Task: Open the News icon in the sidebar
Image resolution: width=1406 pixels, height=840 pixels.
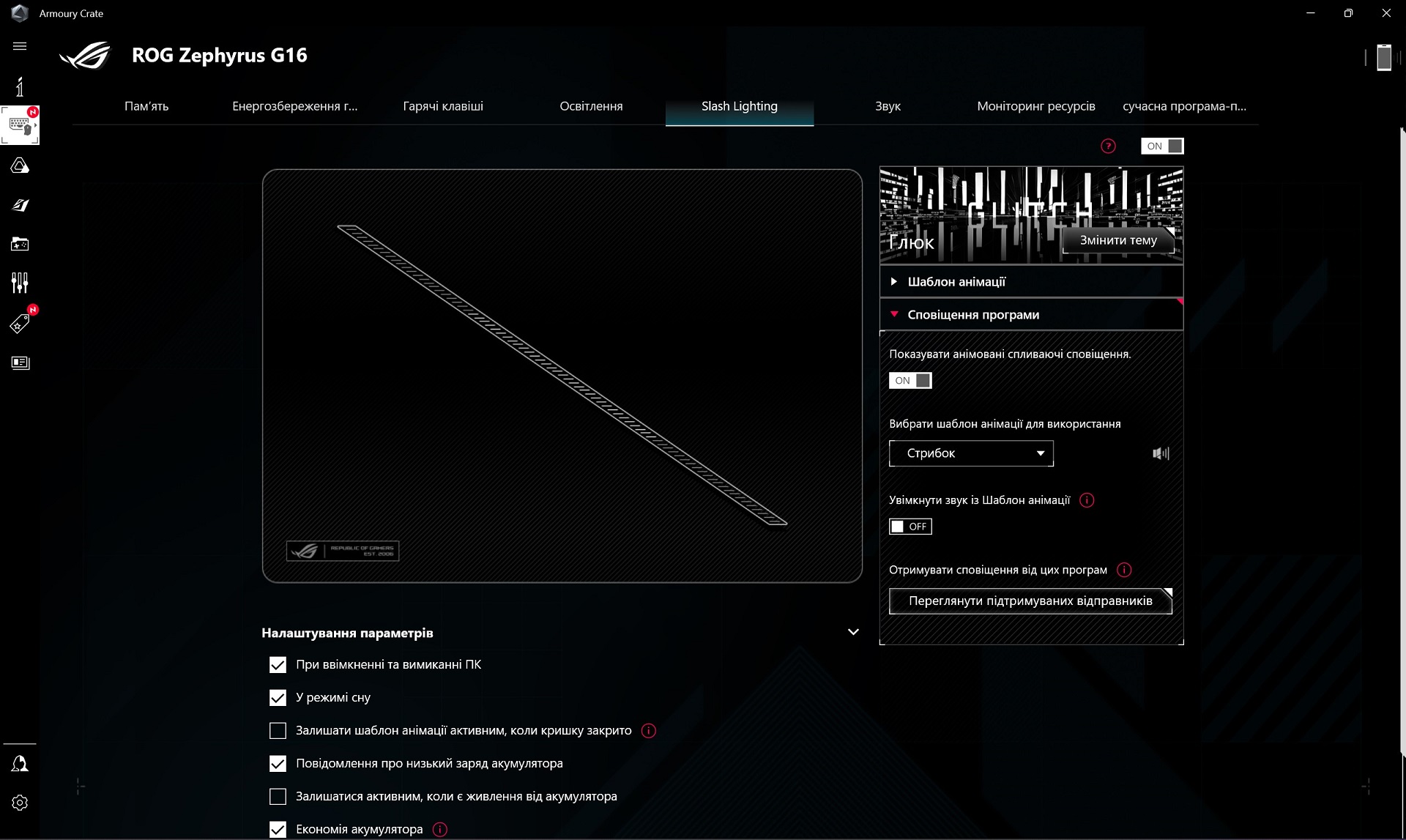Action: [x=20, y=363]
